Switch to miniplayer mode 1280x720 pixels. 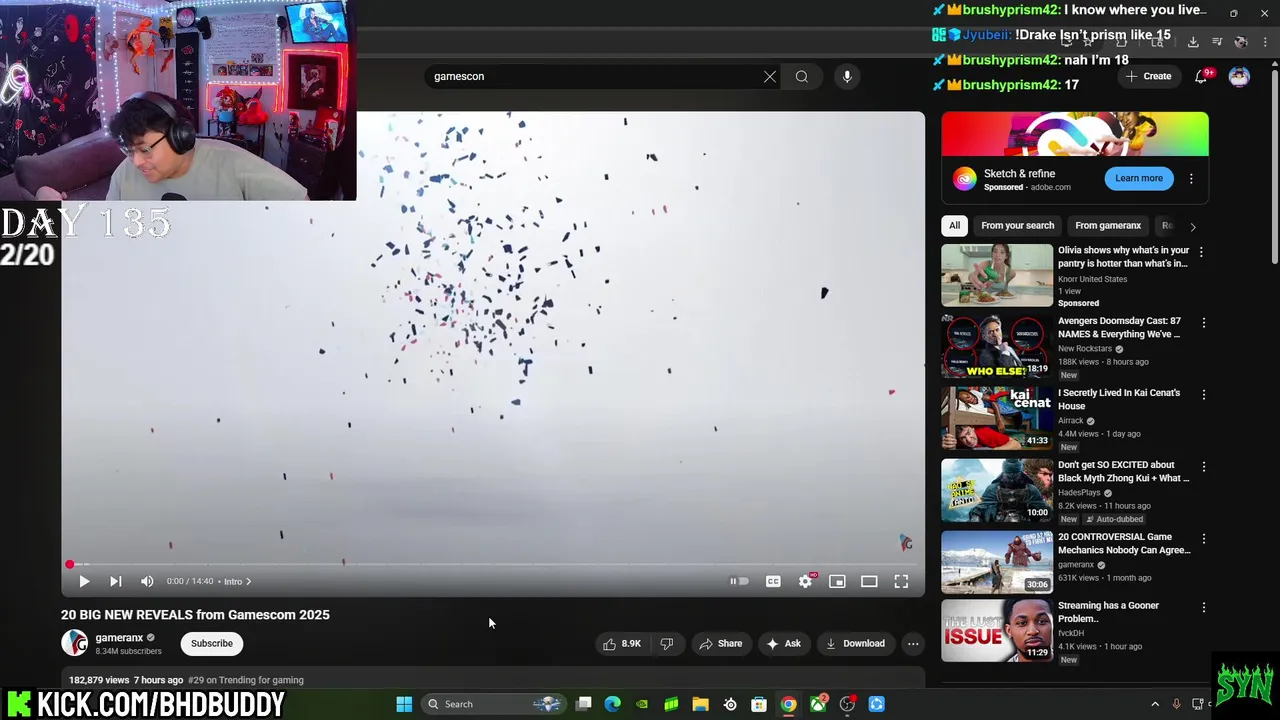point(837,581)
